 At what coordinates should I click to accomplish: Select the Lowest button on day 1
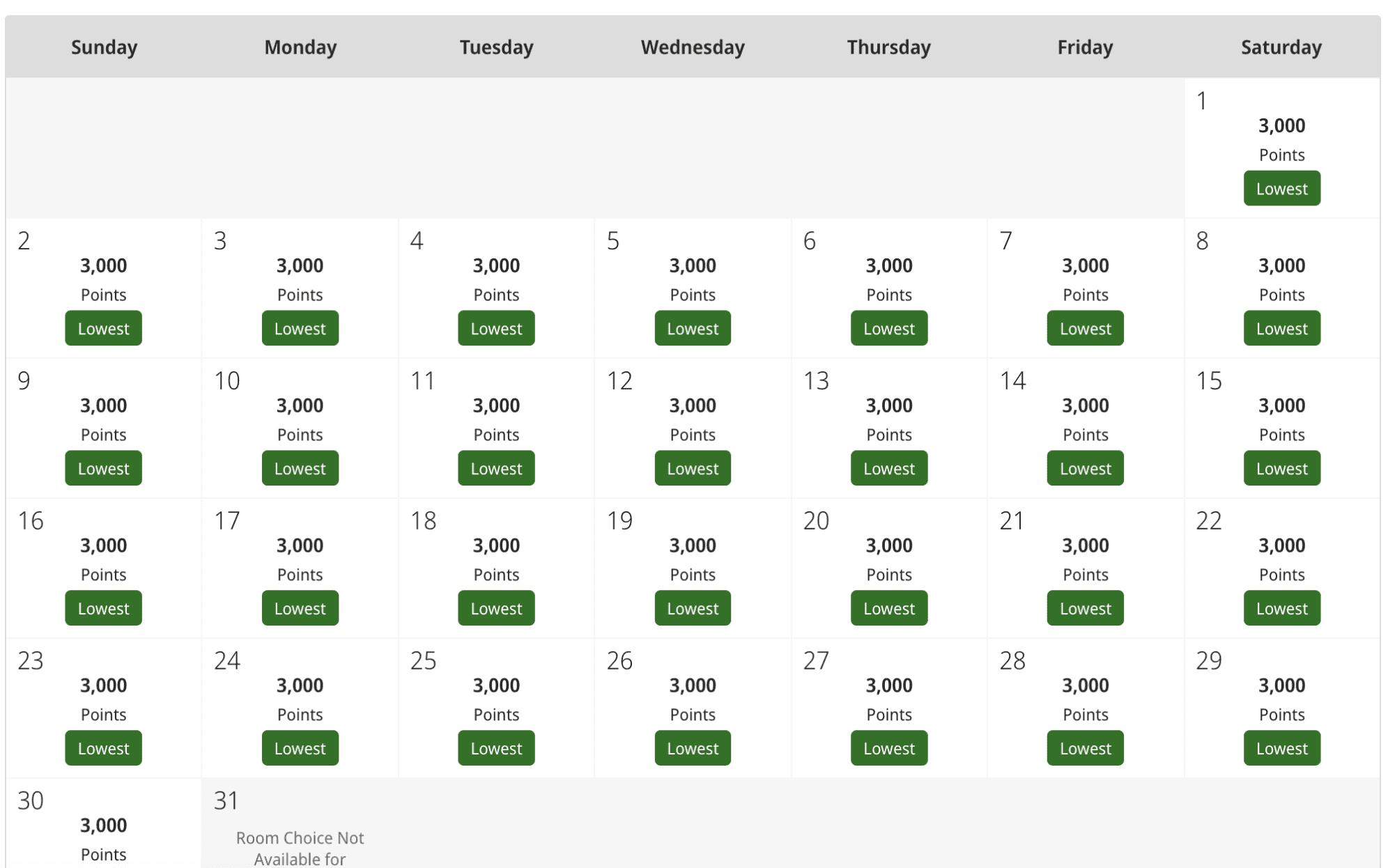(1281, 188)
